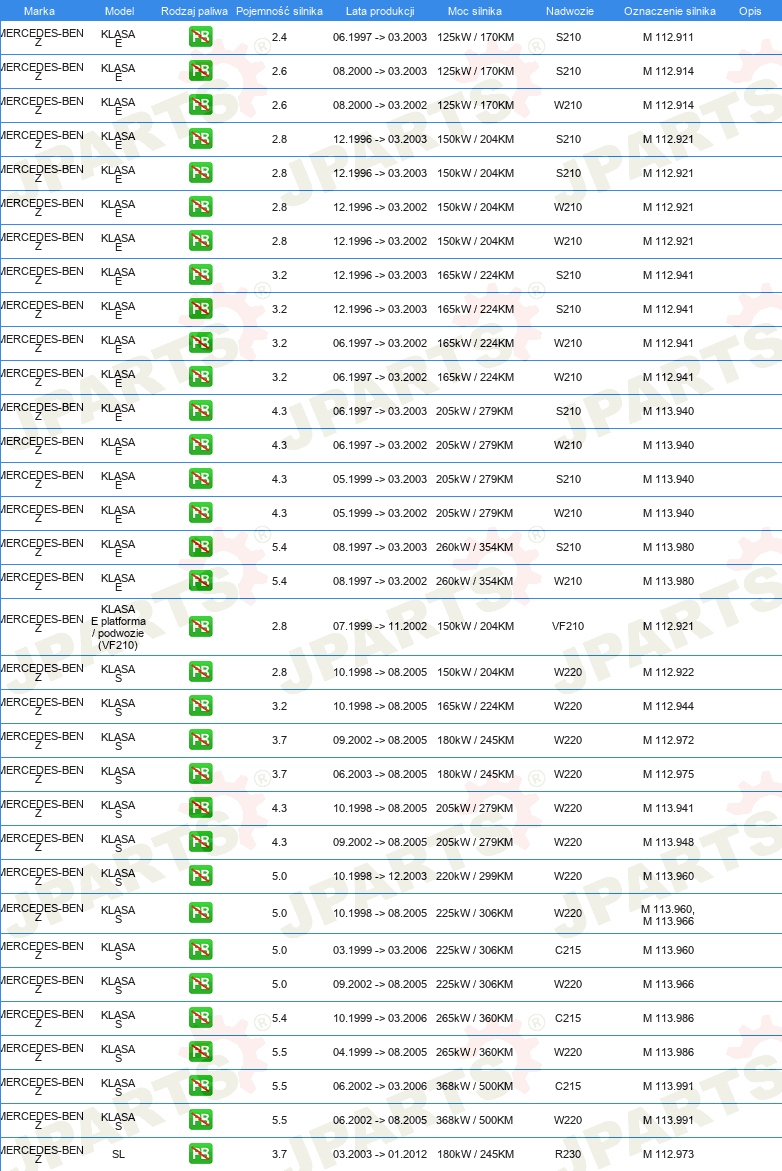Select the date range 08.1997 -> 03.2002
This screenshot has height=1171, width=782.
click(380, 580)
